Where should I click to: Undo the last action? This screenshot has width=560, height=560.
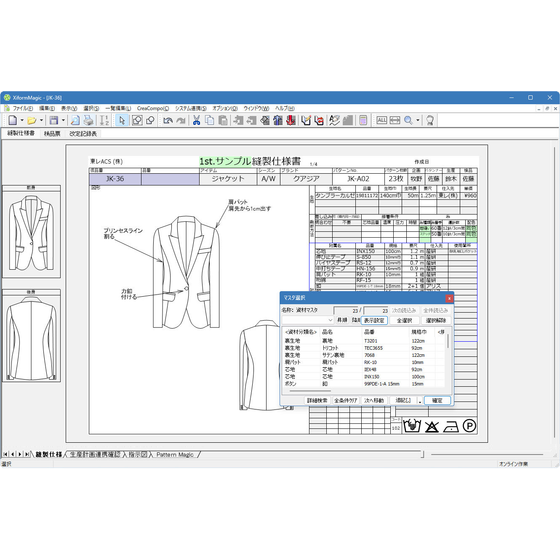point(168,120)
